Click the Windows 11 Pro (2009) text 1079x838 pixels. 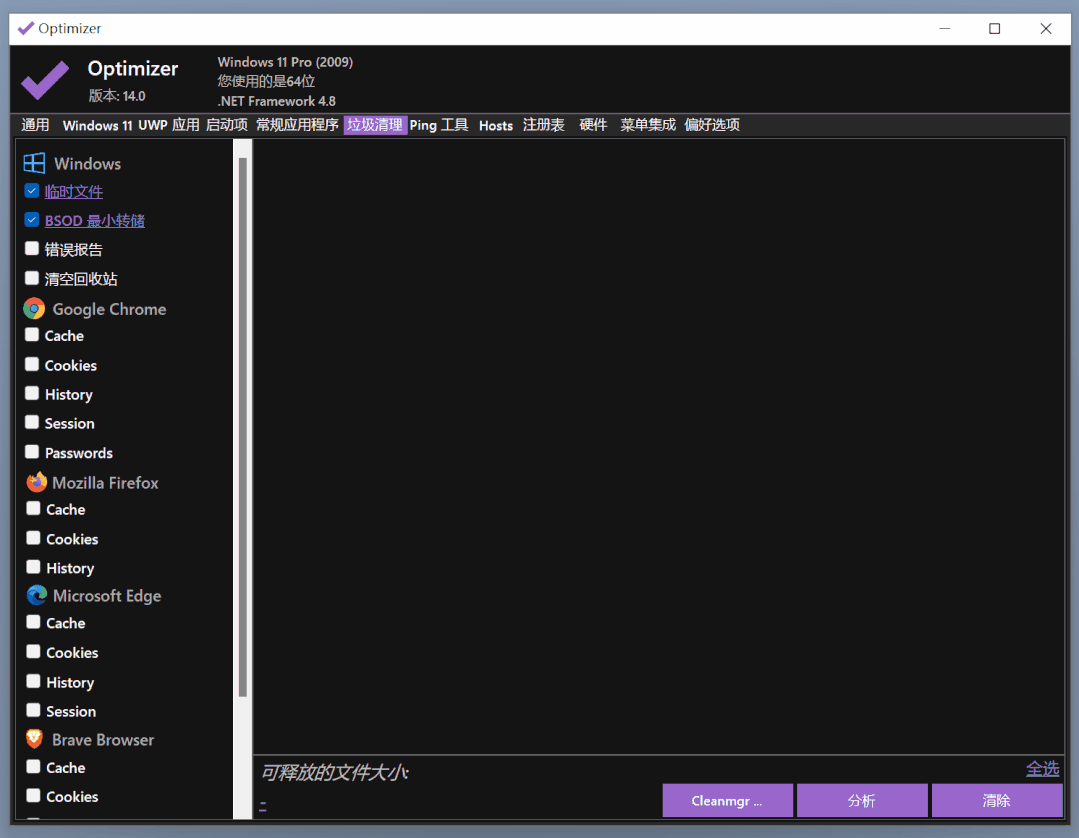point(285,62)
